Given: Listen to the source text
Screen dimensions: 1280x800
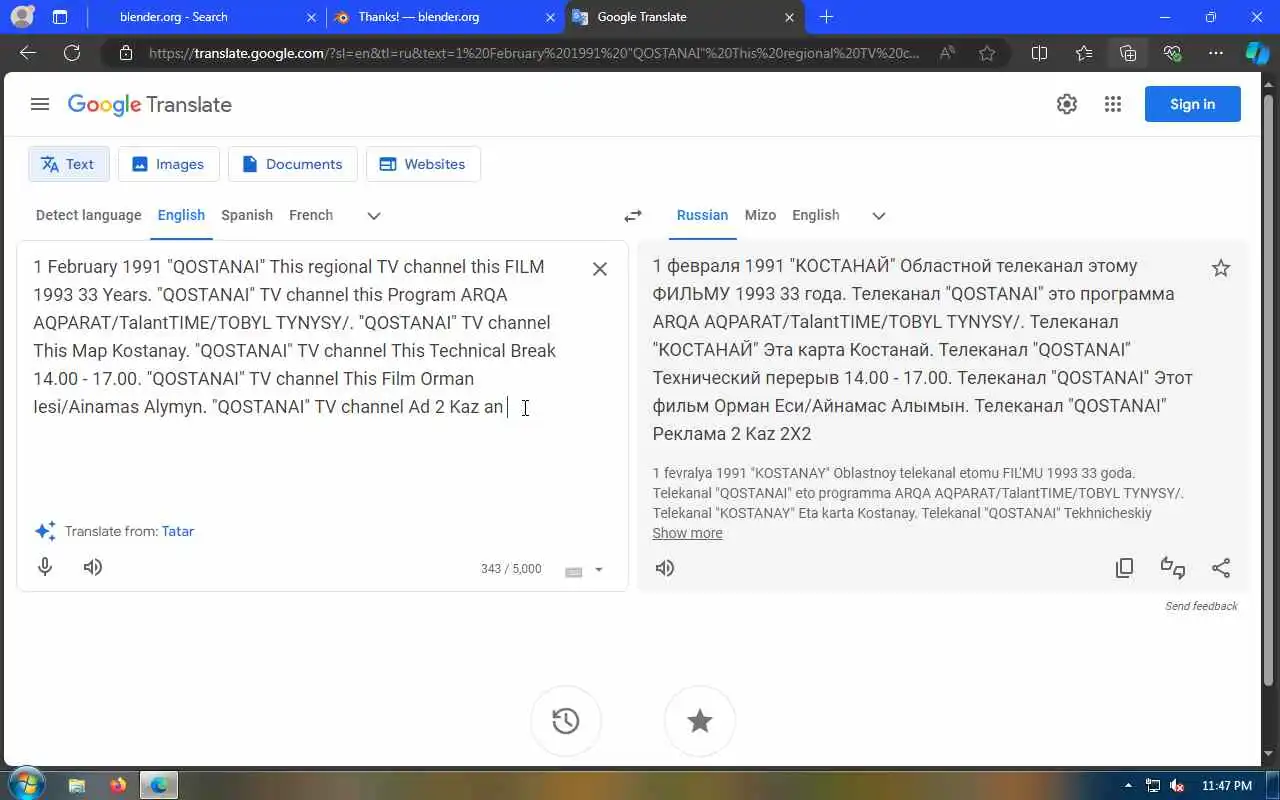Looking at the screenshot, I should (x=93, y=567).
